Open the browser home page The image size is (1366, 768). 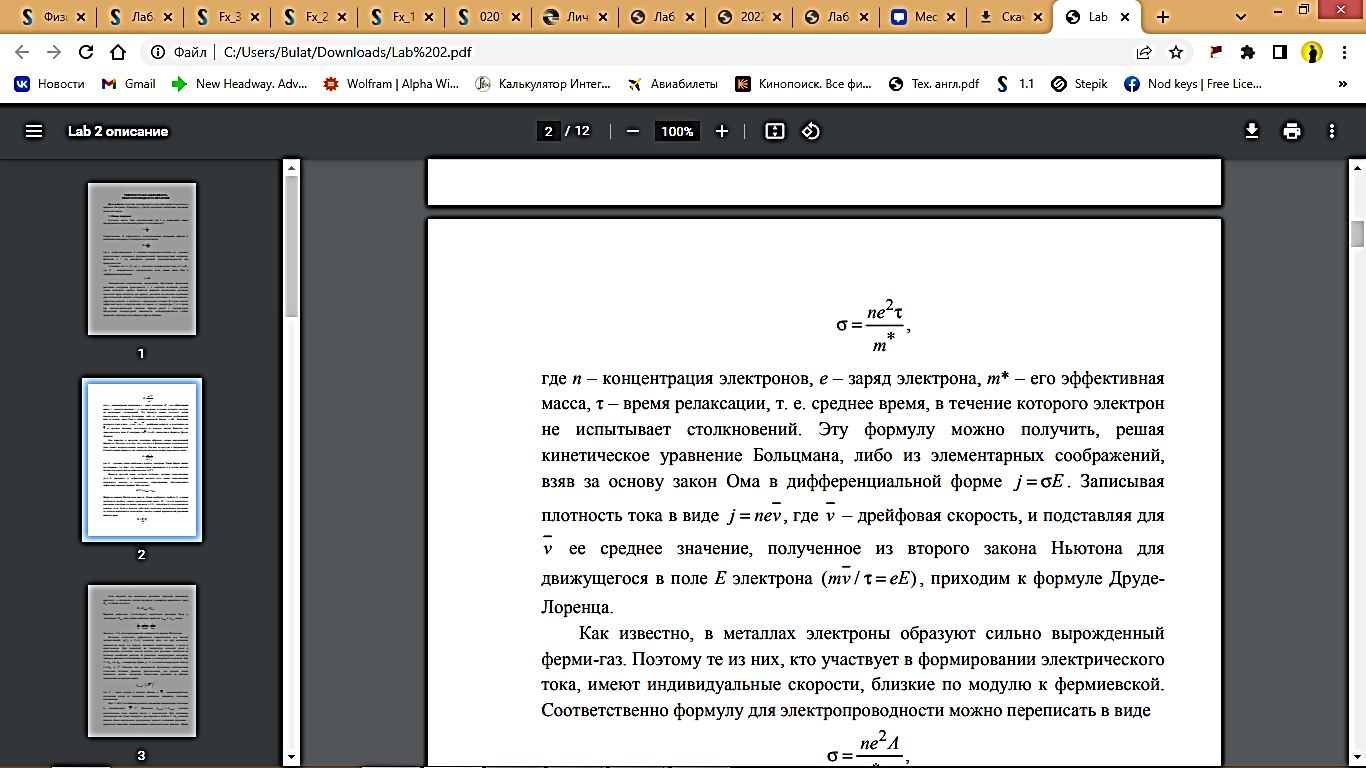[118, 52]
